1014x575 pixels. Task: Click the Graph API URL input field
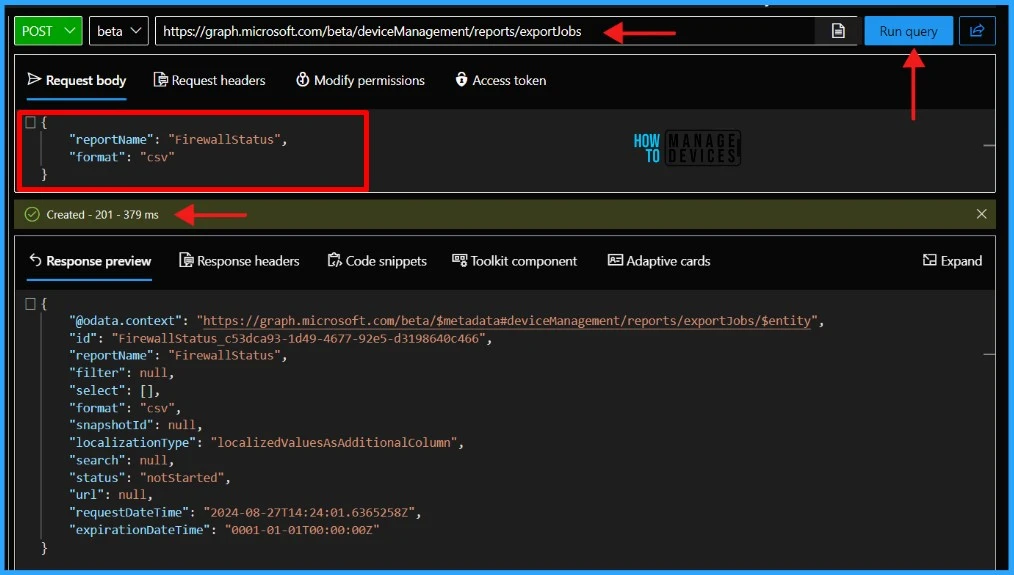tap(485, 31)
